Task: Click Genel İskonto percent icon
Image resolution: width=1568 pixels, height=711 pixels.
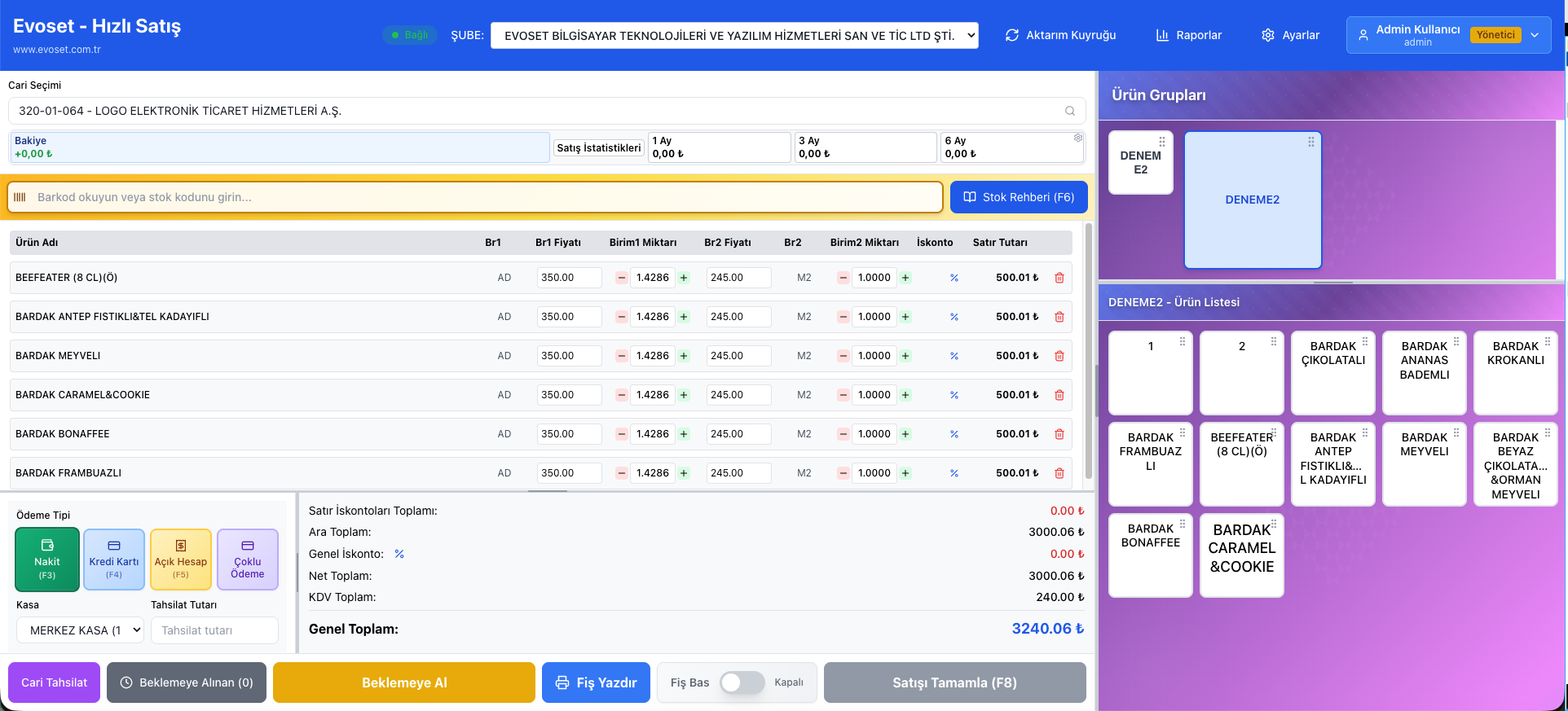Action: [x=399, y=554]
